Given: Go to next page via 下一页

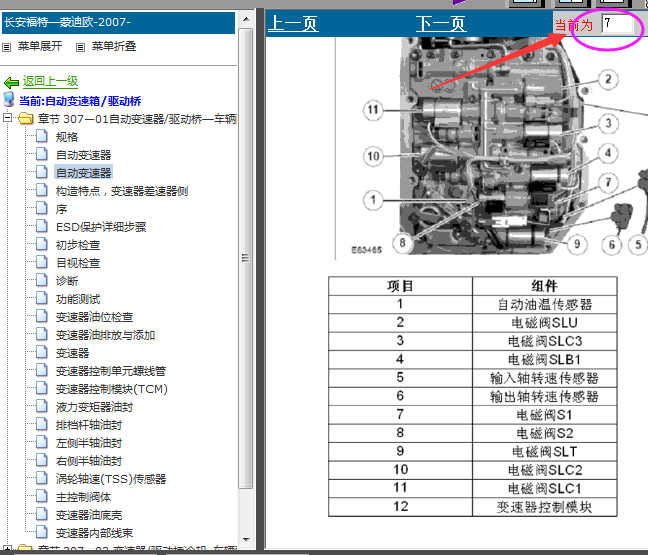Looking at the screenshot, I should point(441,24).
